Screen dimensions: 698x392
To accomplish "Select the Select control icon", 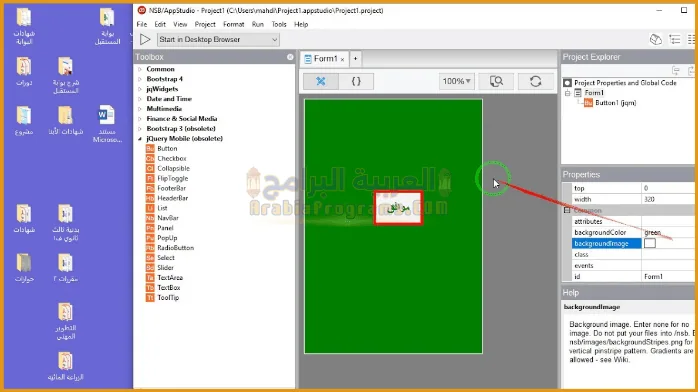I will tap(150, 258).
